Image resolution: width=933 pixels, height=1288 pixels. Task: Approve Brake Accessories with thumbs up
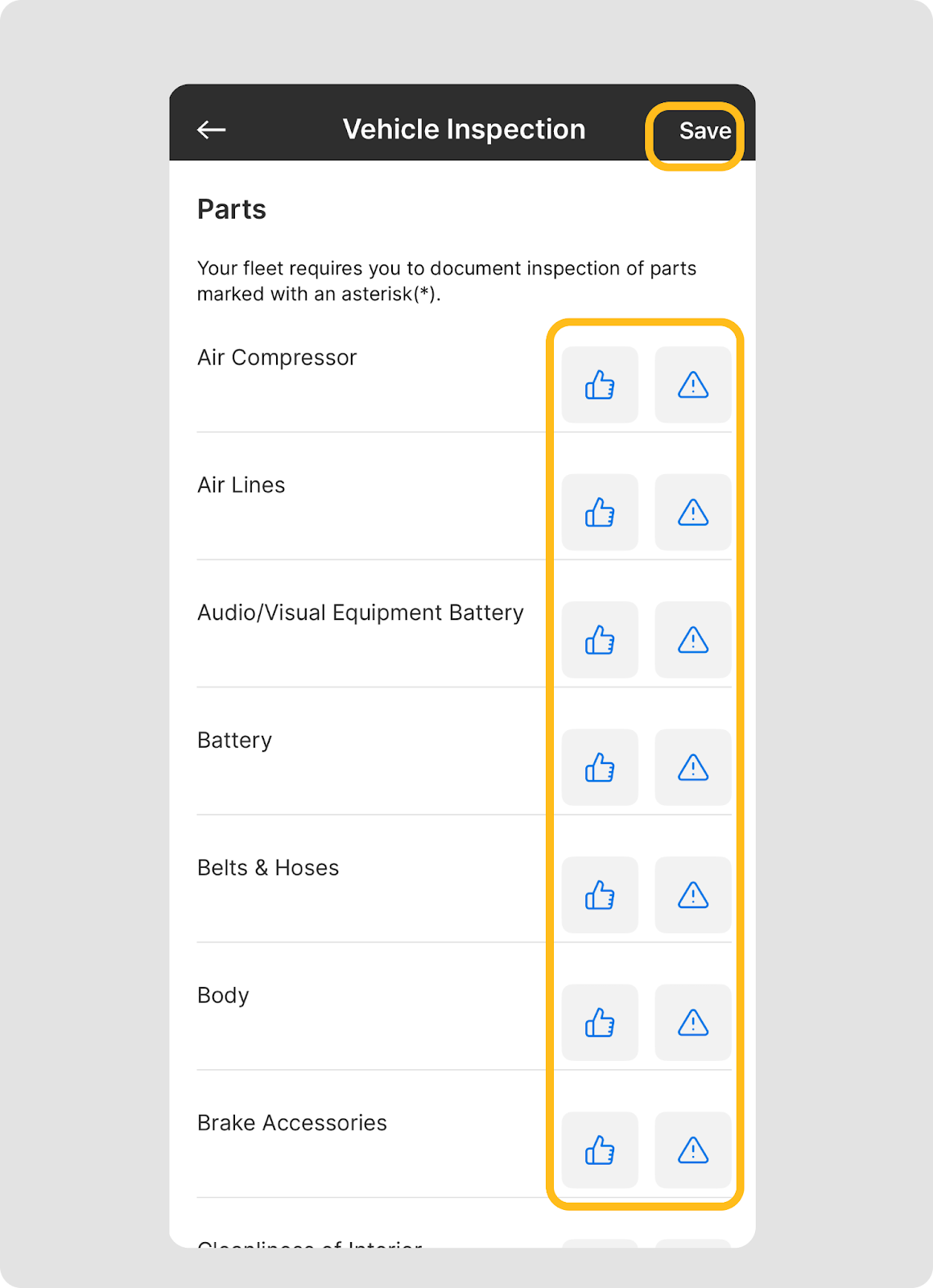click(600, 1150)
